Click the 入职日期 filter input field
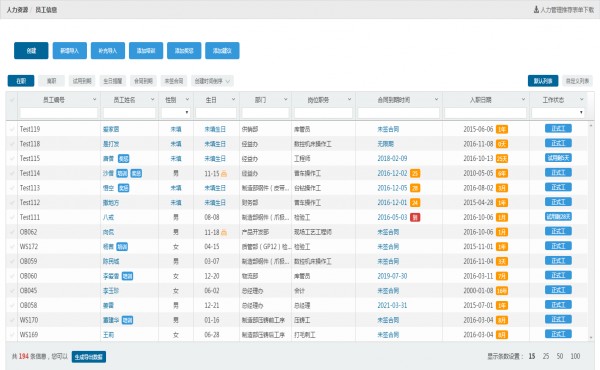The height and width of the screenshot is (370, 600). [485, 112]
